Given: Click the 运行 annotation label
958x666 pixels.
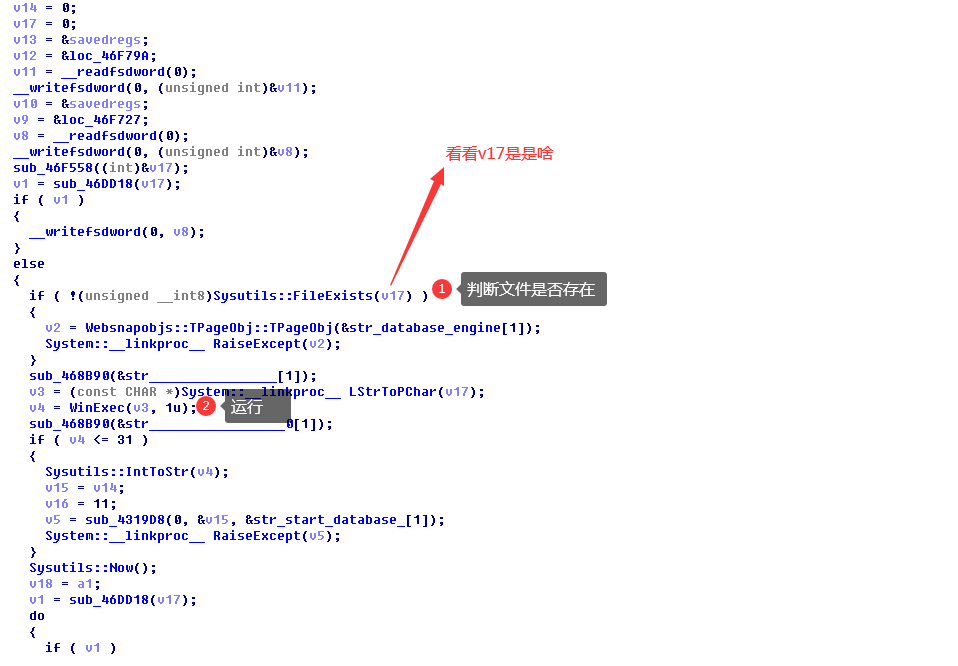Looking at the screenshot, I should (247, 406).
